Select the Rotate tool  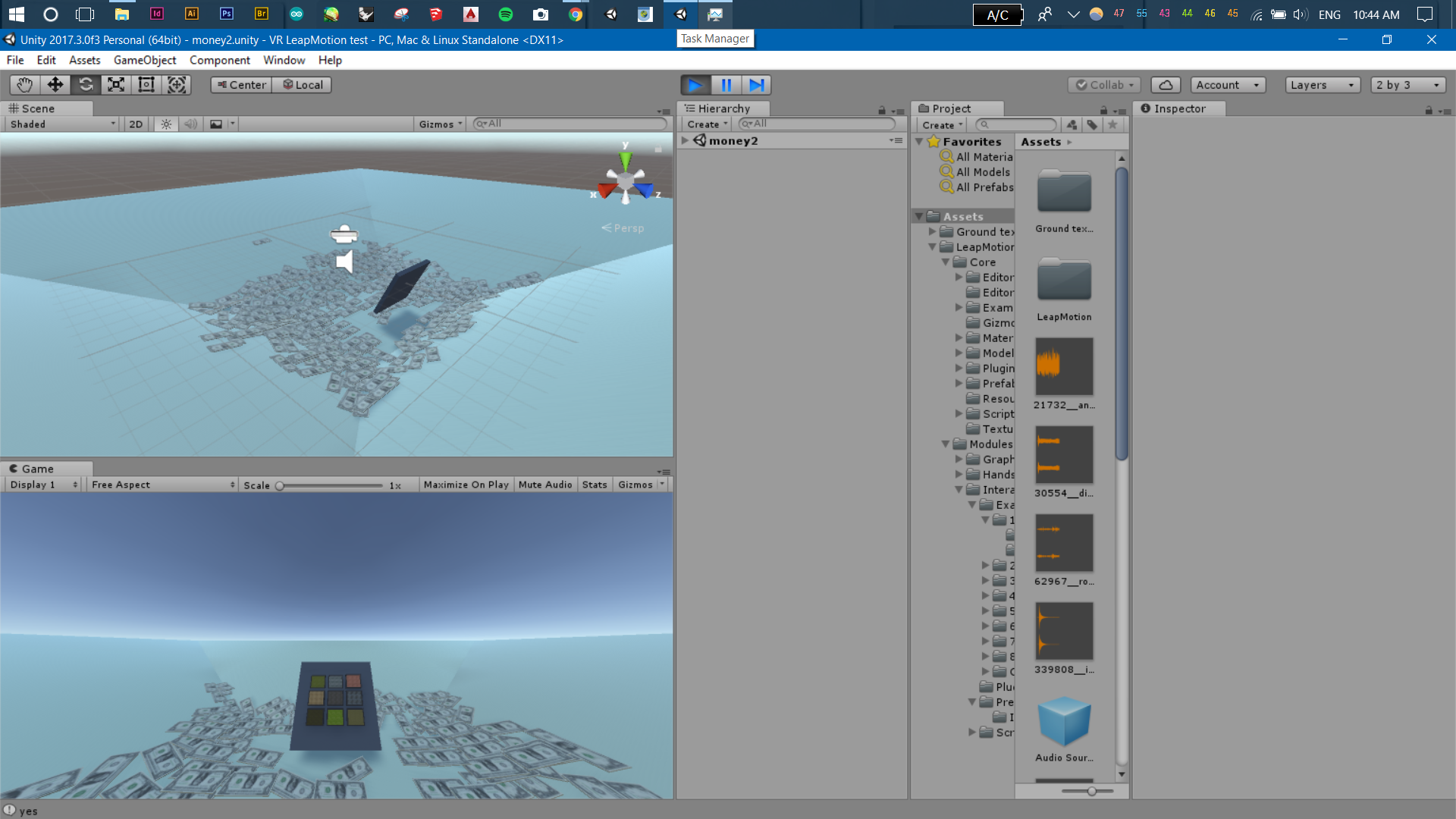(86, 85)
